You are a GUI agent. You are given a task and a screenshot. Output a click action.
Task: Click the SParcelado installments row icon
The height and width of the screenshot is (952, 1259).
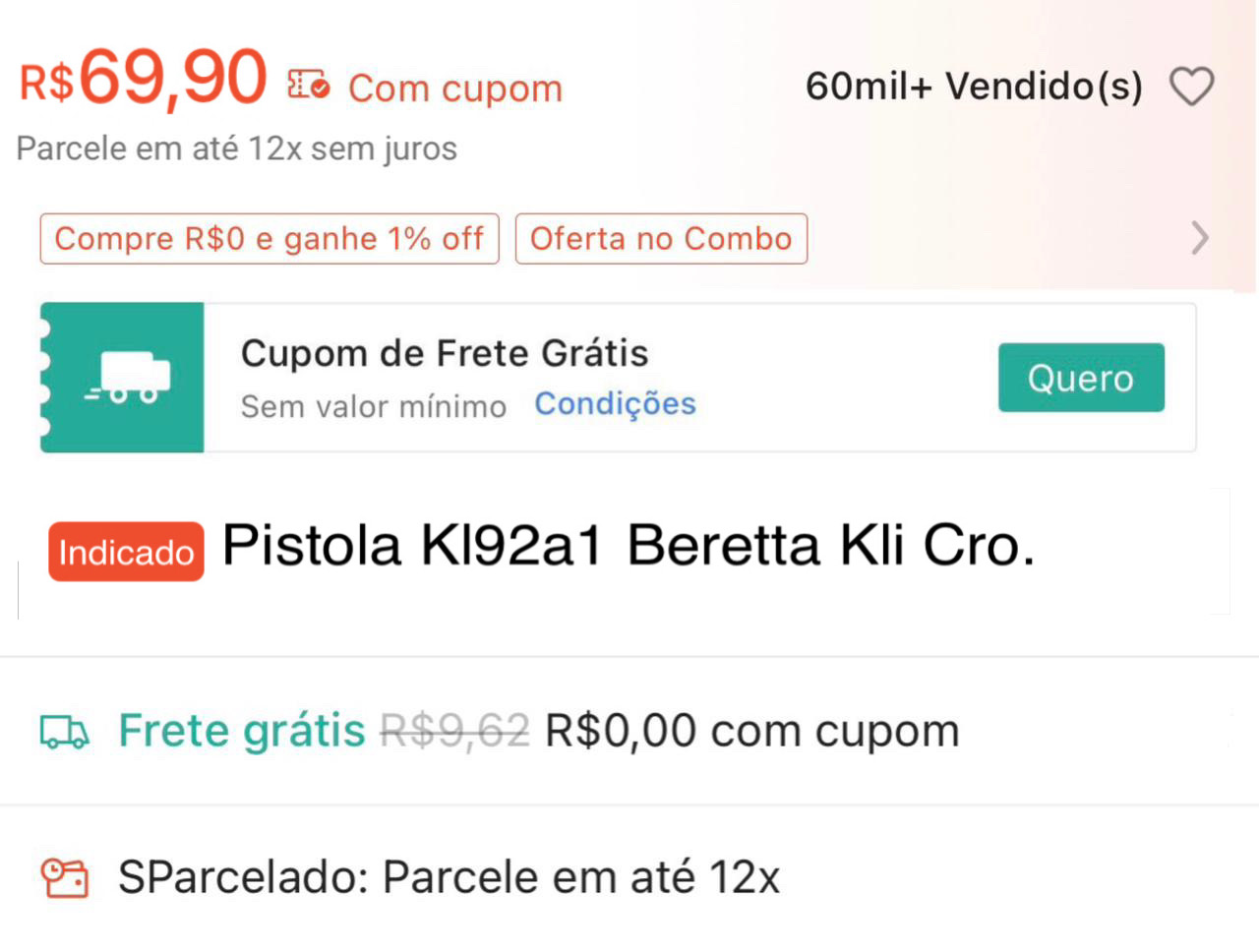pyautogui.click(x=63, y=878)
